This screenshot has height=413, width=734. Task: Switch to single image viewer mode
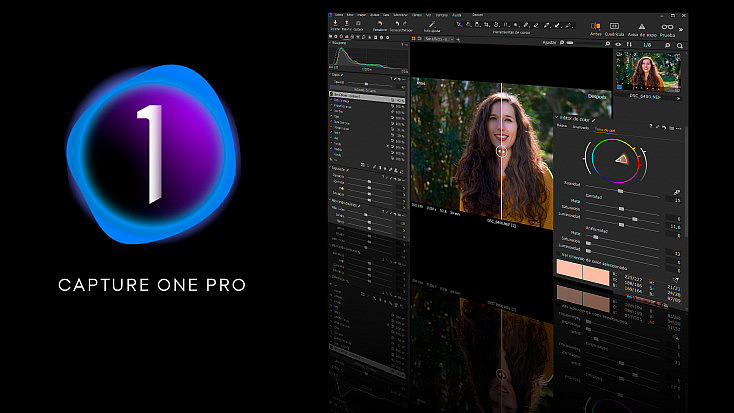tap(419, 38)
